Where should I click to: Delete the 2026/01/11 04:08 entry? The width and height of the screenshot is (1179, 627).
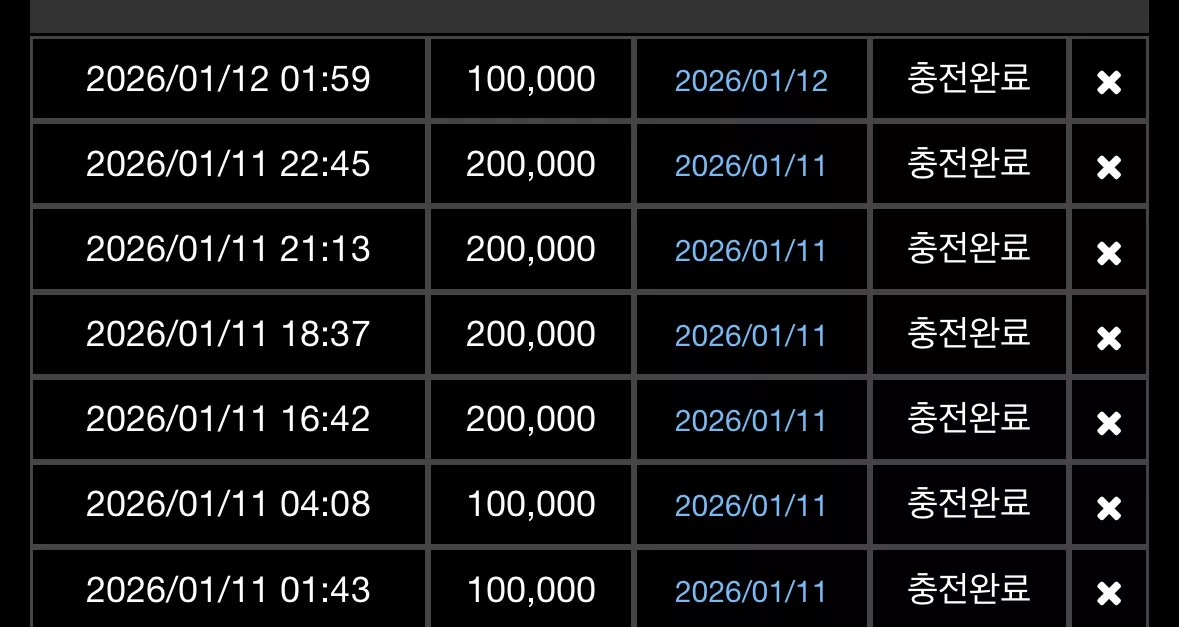(1109, 508)
